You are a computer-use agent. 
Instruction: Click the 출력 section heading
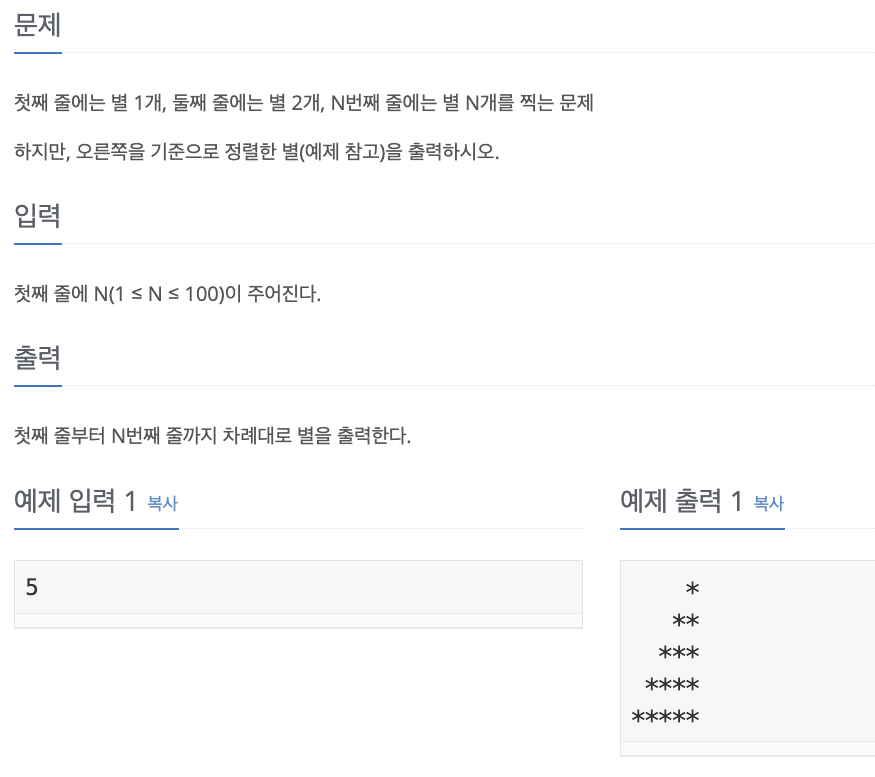coord(36,357)
